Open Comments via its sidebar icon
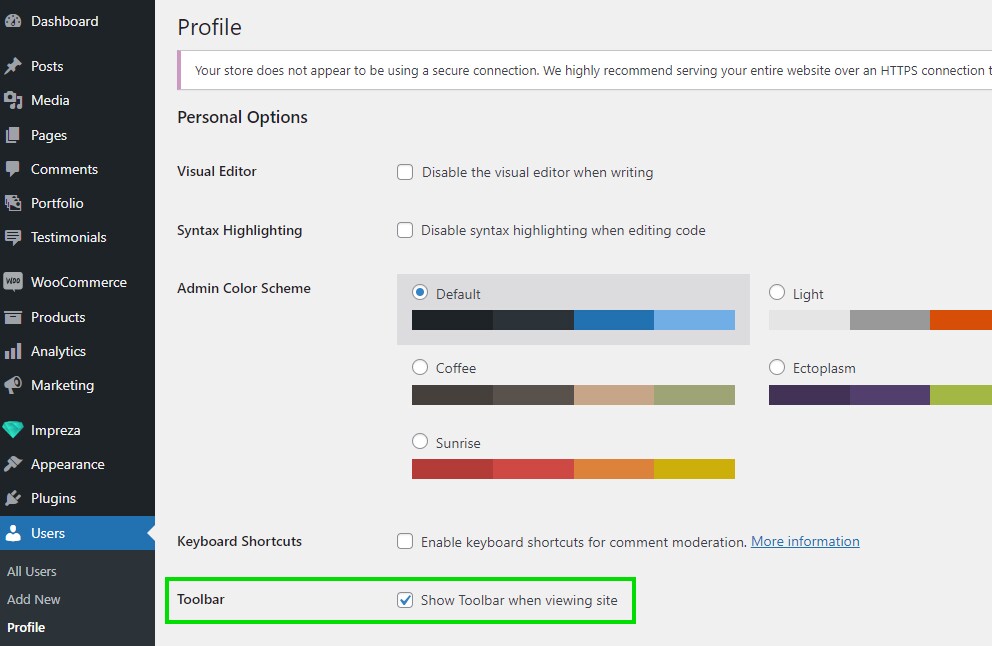 [x=14, y=169]
